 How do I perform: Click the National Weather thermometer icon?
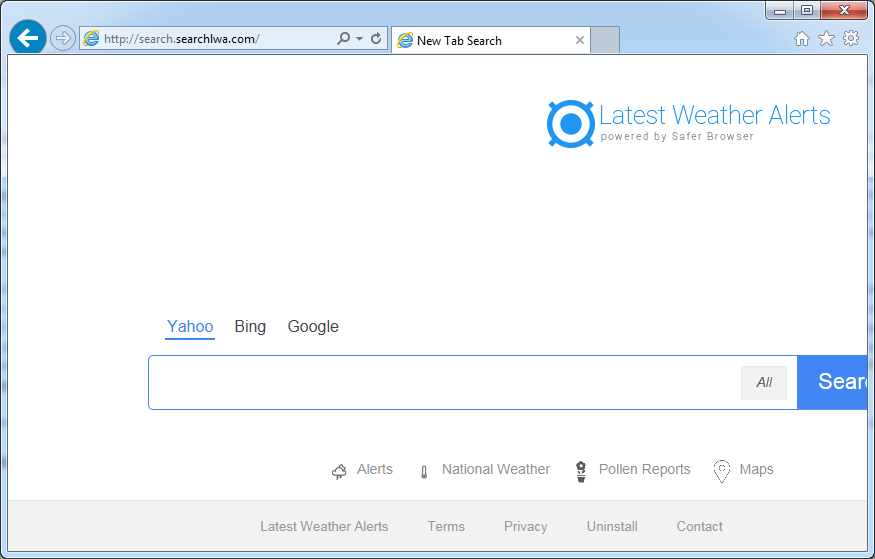coord(424,473)
